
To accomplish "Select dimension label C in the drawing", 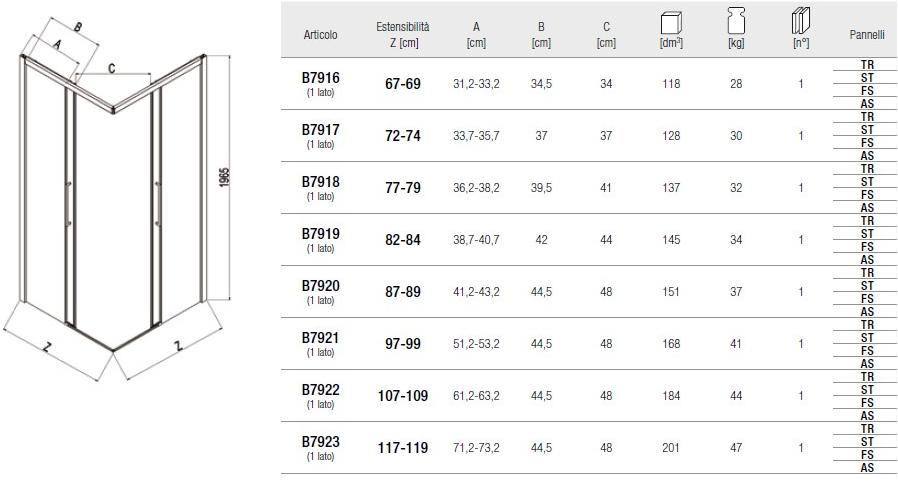I will [112, 68].
